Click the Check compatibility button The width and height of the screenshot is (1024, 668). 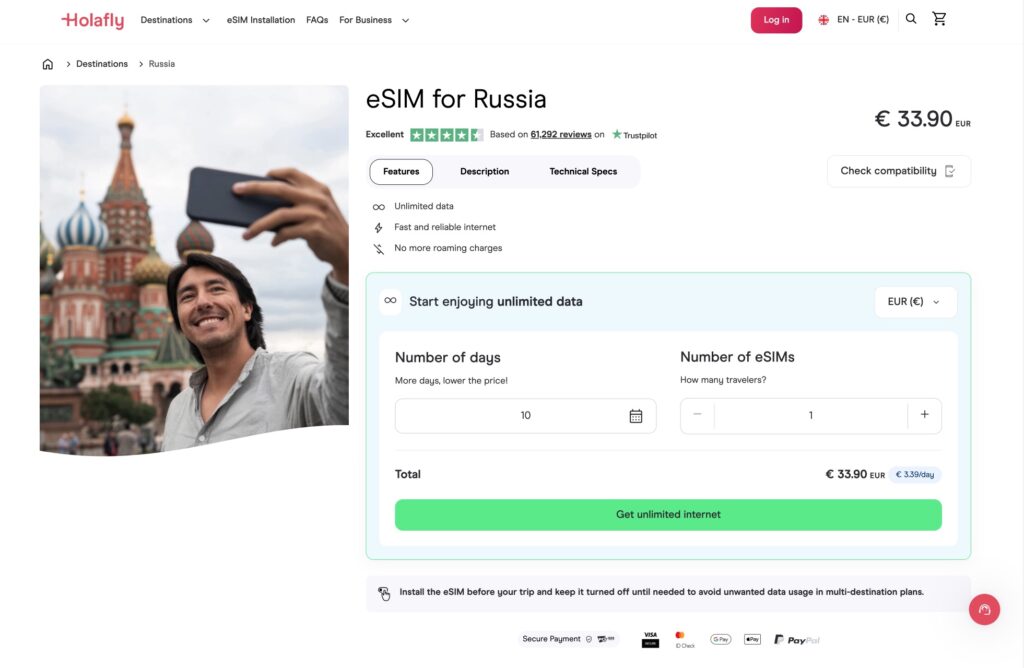point(898,171)
